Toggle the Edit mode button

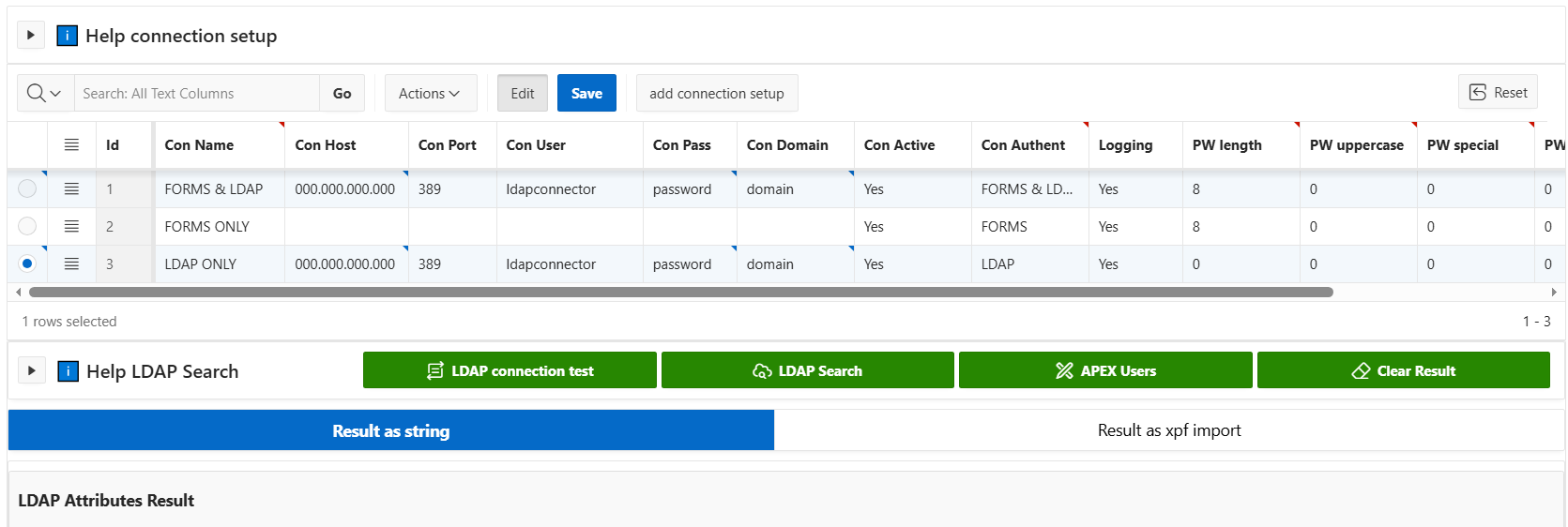[523, 93]
